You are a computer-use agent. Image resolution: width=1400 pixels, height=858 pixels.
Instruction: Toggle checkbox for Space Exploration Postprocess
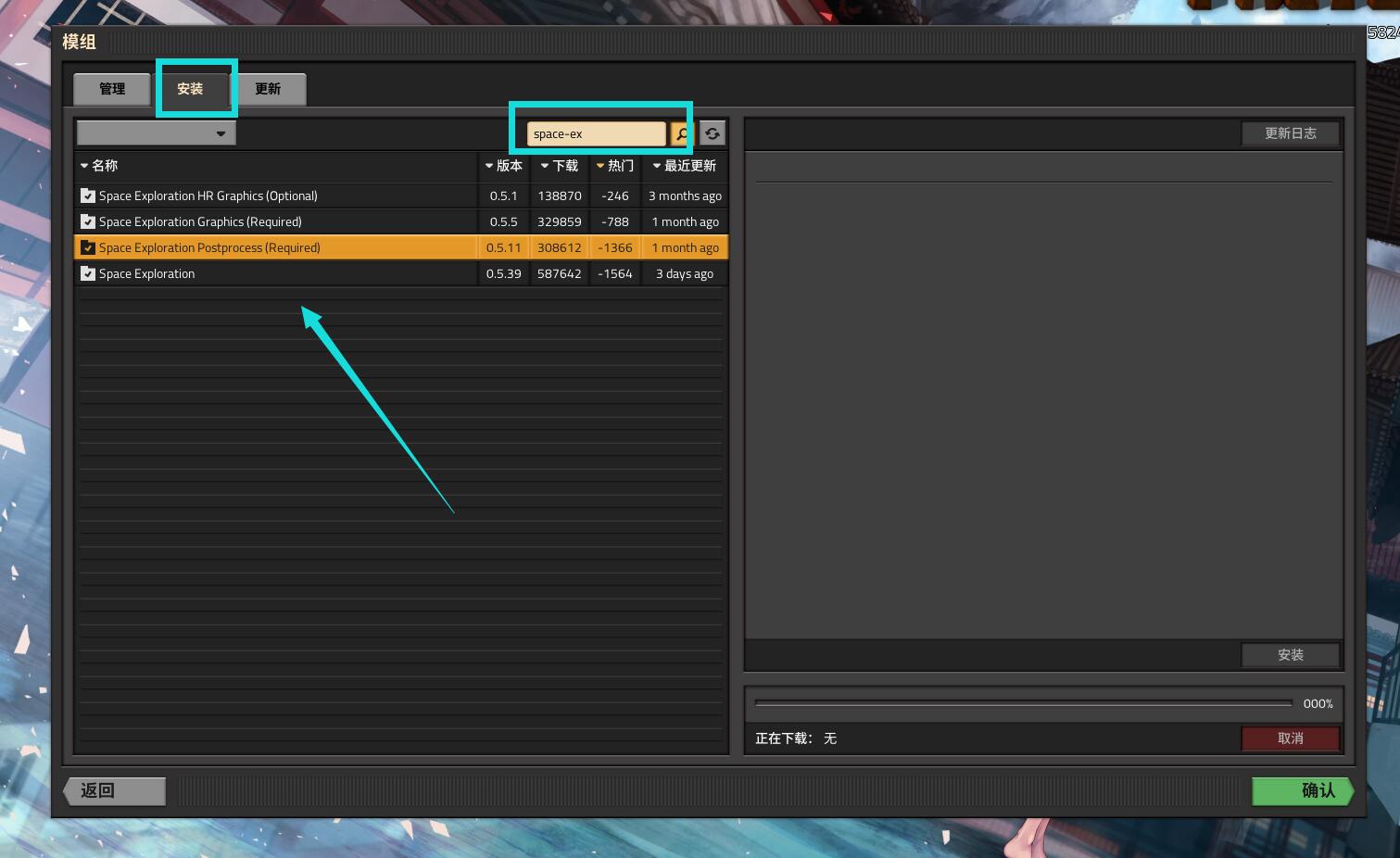(88, 247)
